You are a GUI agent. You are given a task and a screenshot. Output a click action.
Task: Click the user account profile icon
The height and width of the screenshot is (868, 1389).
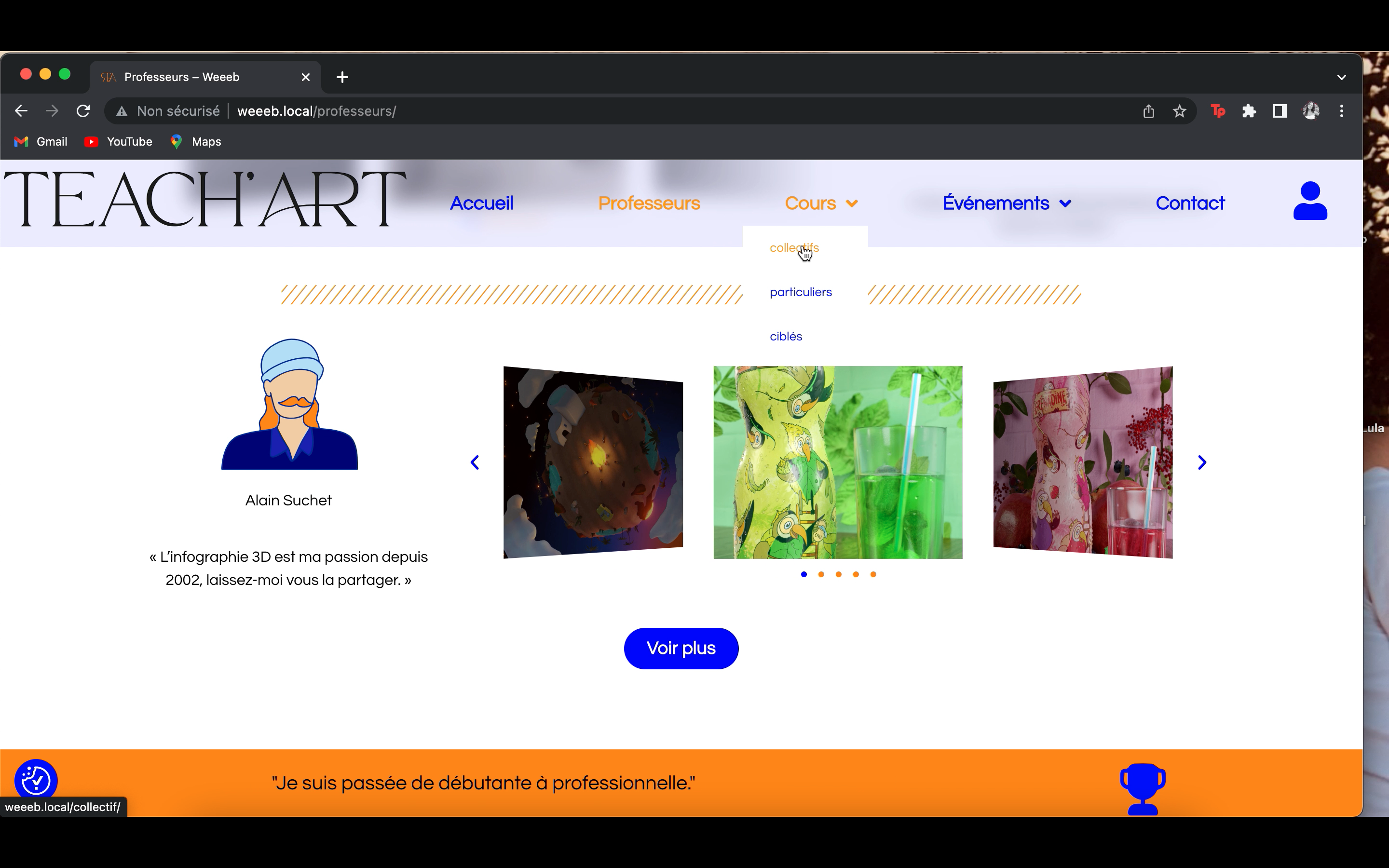(x=1309, y=201)
